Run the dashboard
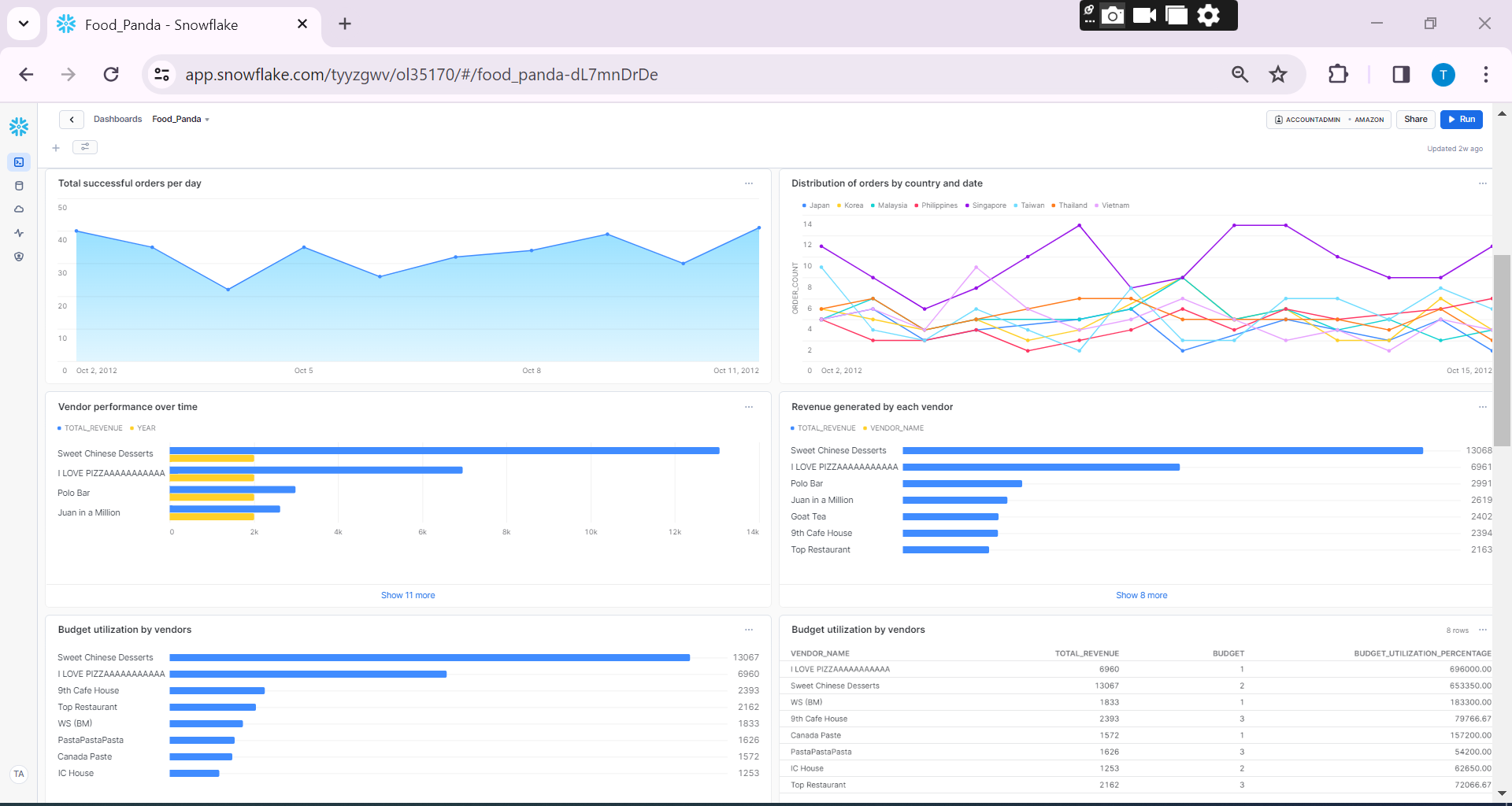 click(1461, 120)
